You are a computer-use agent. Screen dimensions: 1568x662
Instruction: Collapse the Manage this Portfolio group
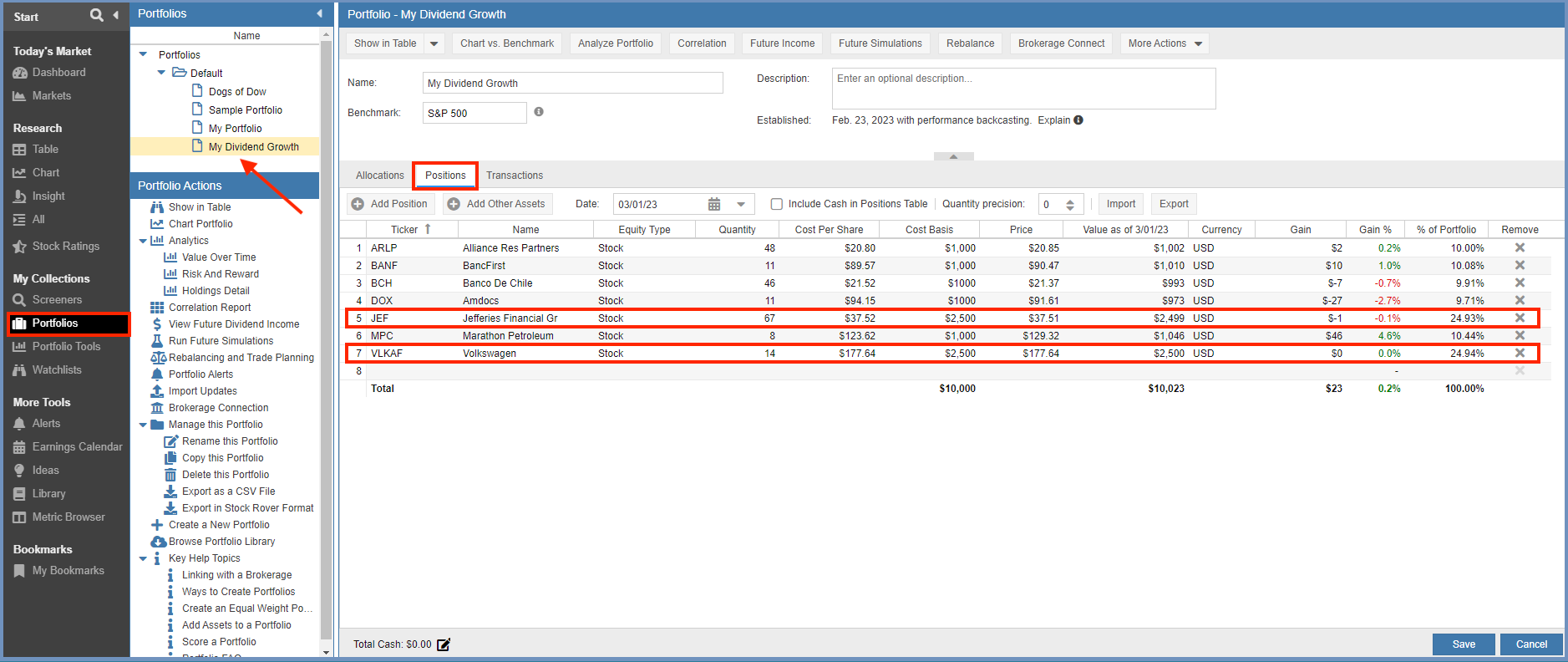pos(143,425)
